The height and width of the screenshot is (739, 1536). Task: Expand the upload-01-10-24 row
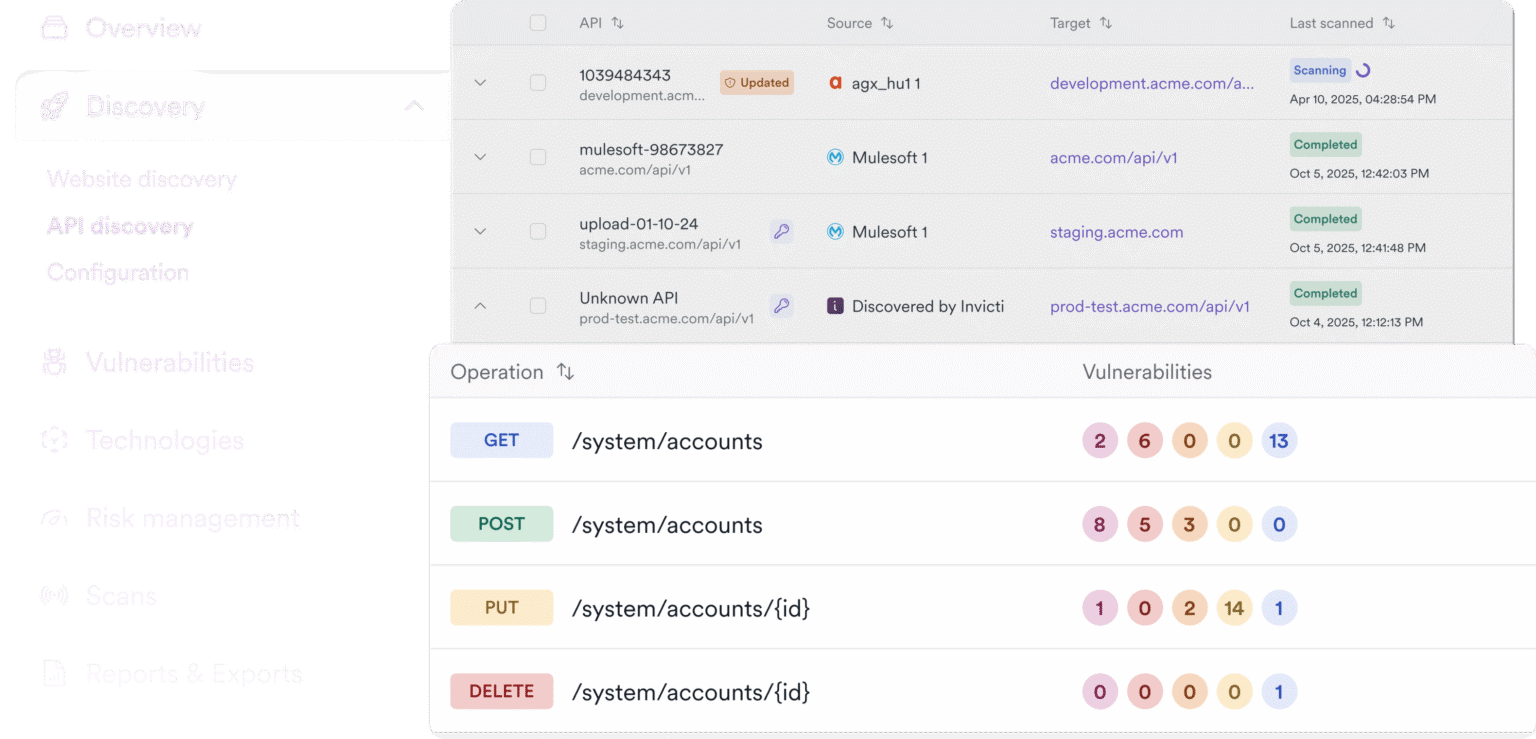click(x=480, y=231)
